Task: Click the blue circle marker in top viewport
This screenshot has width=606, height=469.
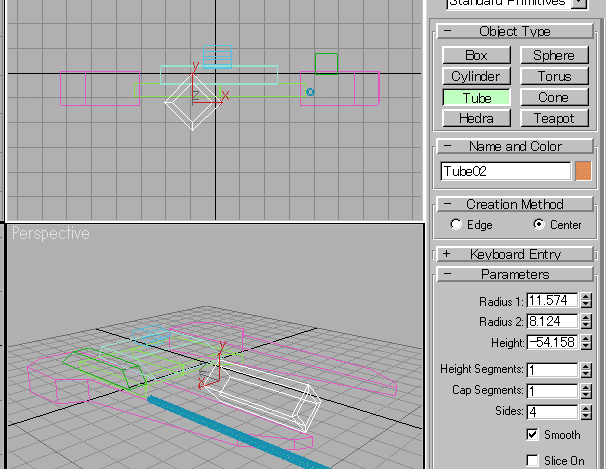Action: coord(310,92)
